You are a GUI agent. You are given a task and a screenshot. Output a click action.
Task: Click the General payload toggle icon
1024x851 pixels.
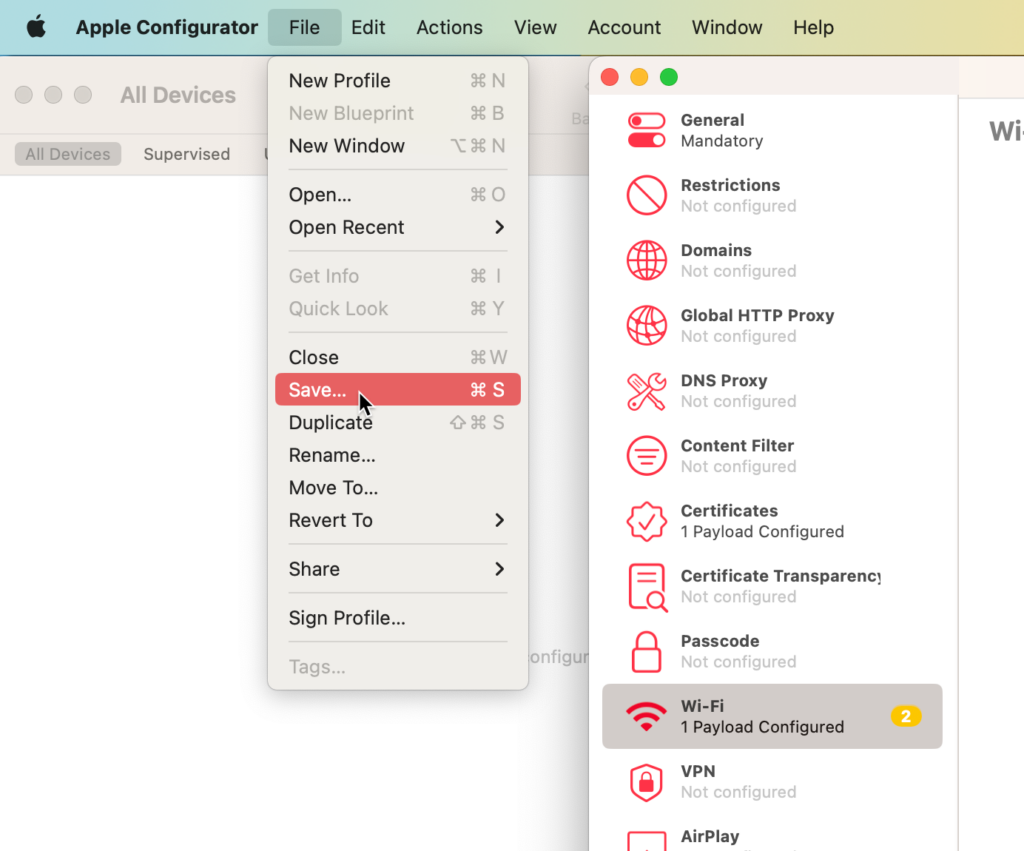646,131
